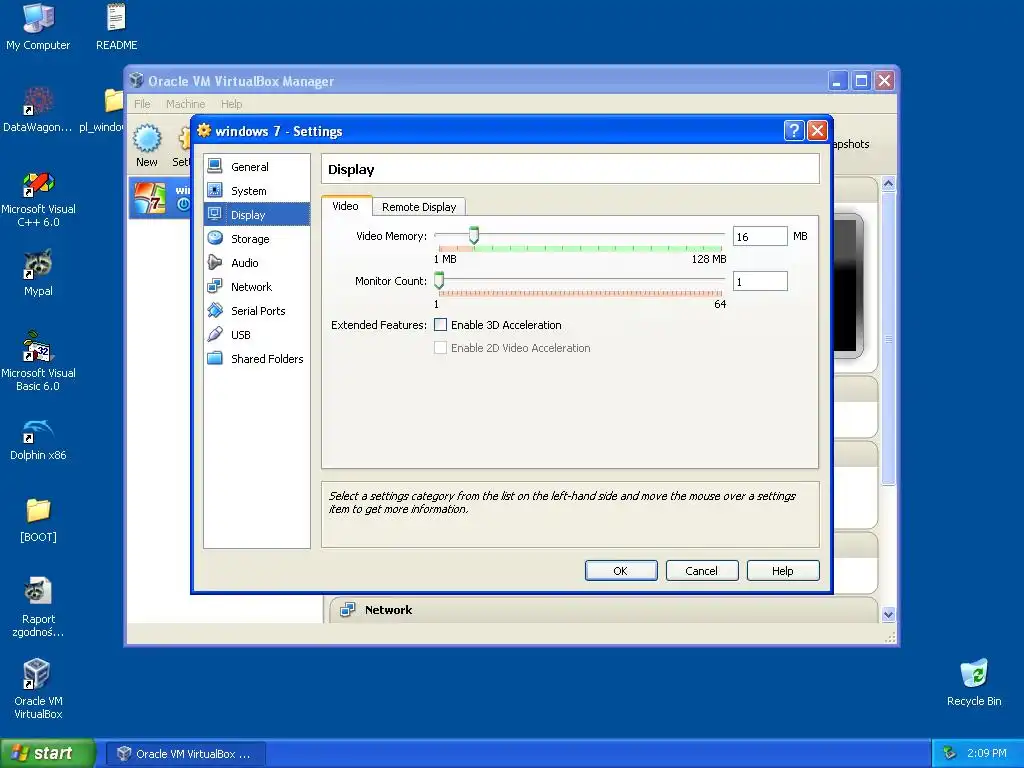Open Shared Folders settings category
This screenshot has width=1024, height=768.
(x=257, y=359)
